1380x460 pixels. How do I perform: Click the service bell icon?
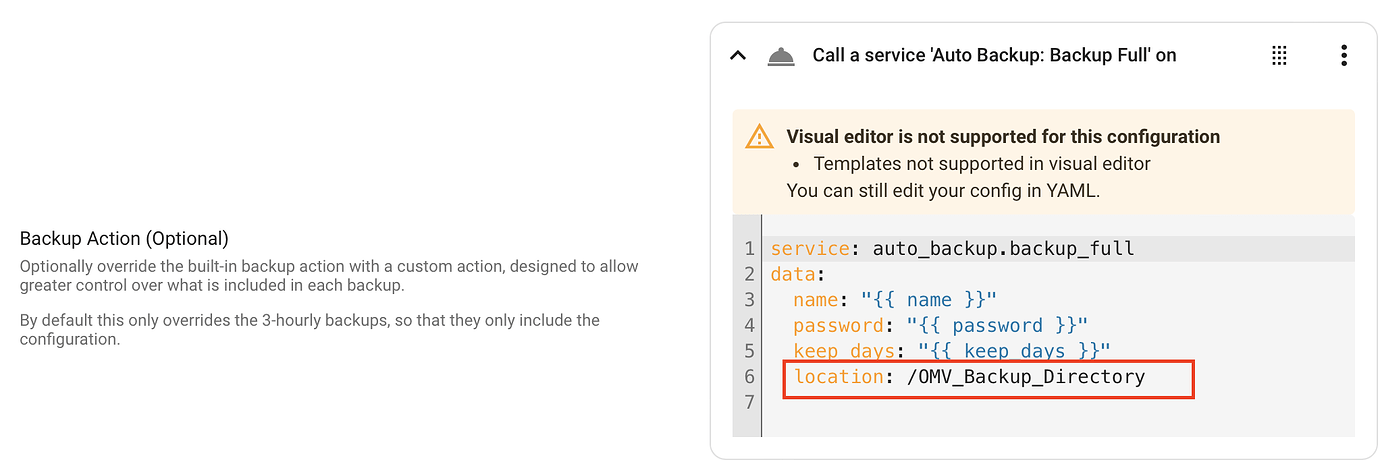coord(781,56)
